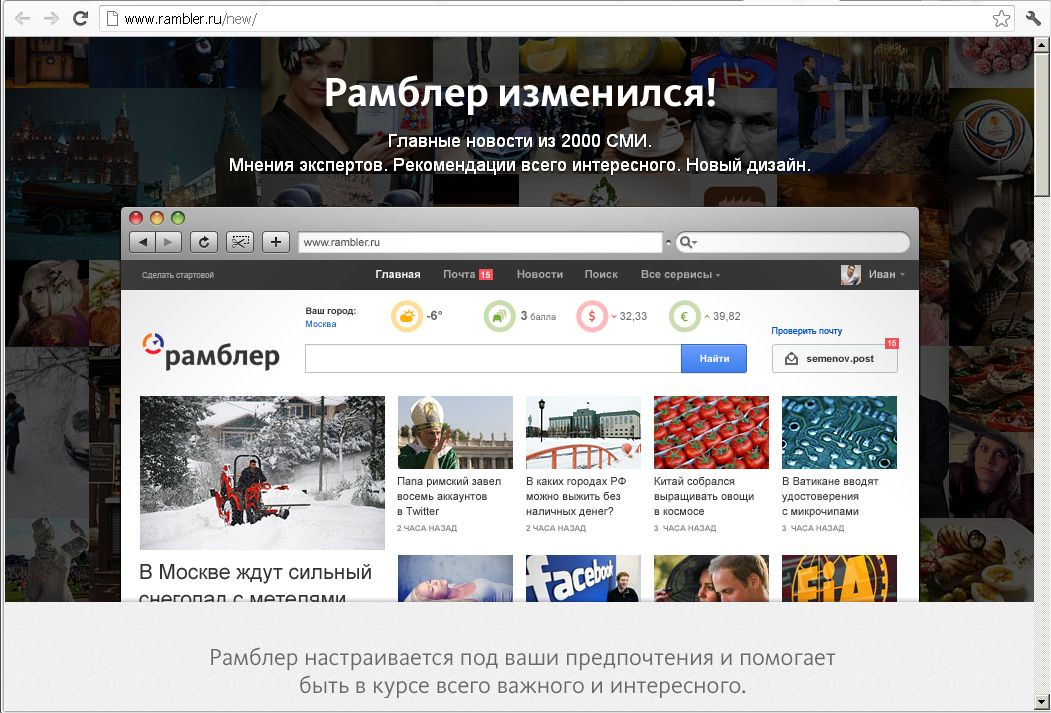Click the green traffic score icon
Viewport: 1051px width, 713px height.
tap(499, 316)
